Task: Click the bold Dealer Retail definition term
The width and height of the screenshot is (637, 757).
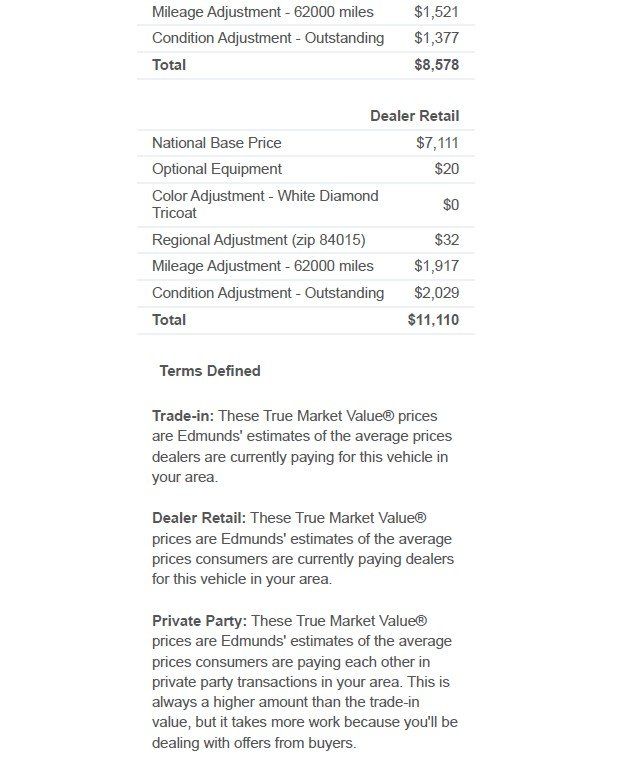Action: [199, 518]
